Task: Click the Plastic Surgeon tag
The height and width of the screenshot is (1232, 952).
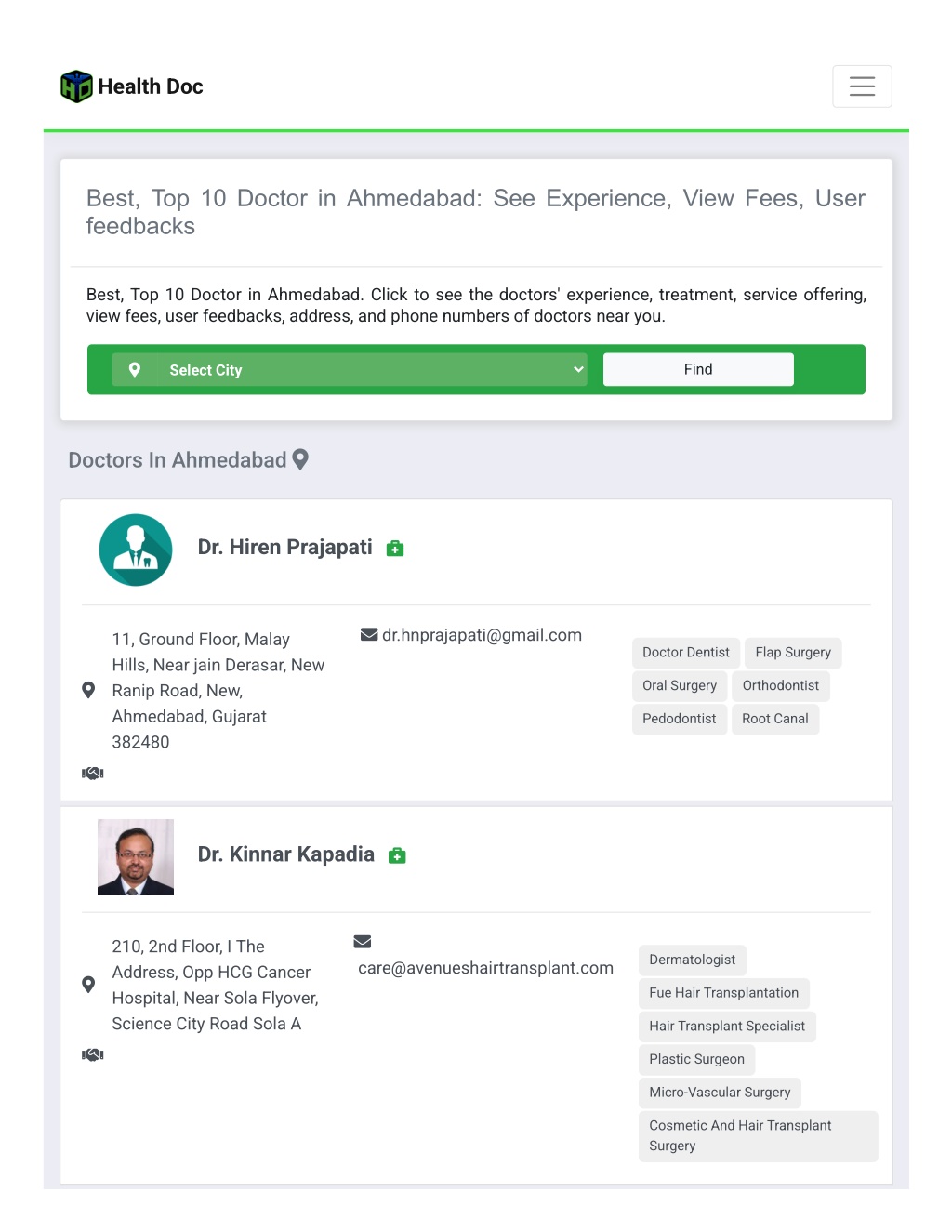Action: point(697,1059)
